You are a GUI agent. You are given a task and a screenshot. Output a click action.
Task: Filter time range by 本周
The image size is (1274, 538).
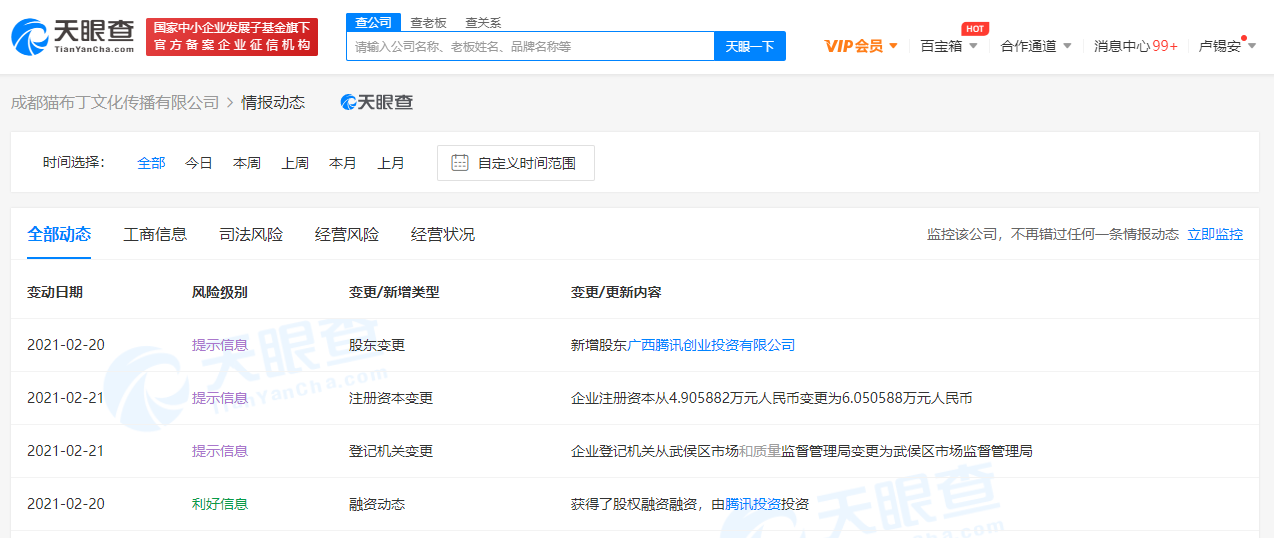[247, 163]
